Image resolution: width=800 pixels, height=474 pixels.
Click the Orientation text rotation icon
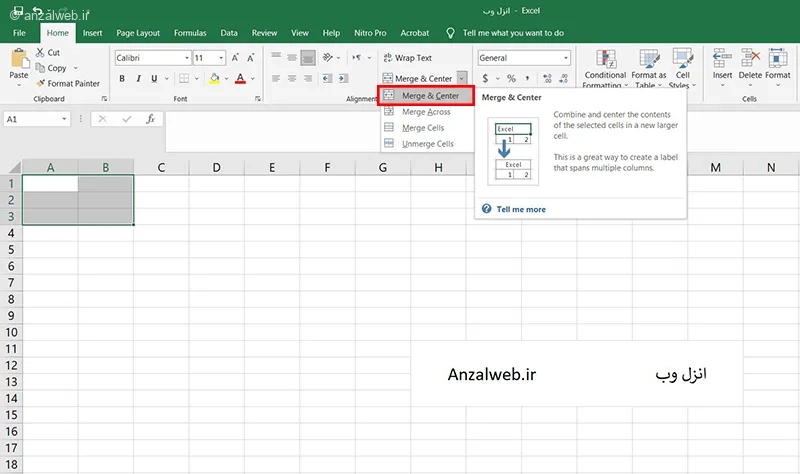(328, 57)
